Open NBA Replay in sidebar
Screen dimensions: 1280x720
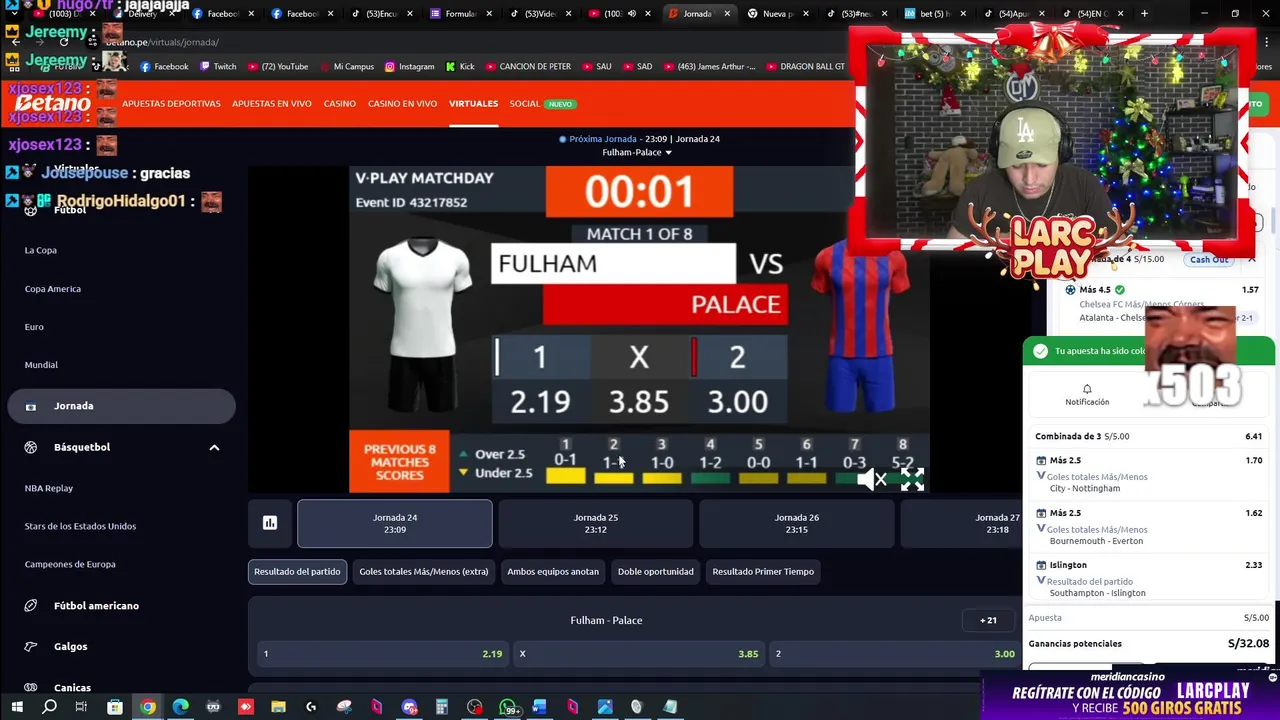pos(49,488)
